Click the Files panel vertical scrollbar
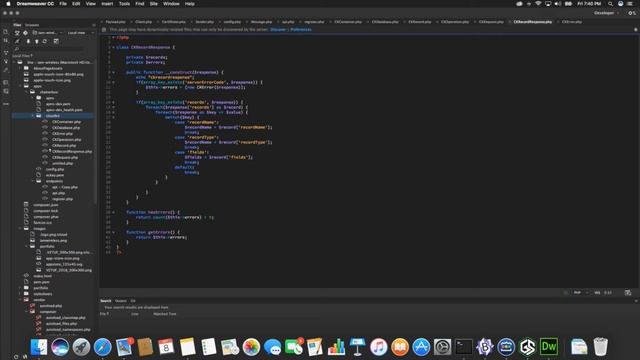This screenshot has height=360, width=640. [x=96, y=131]
